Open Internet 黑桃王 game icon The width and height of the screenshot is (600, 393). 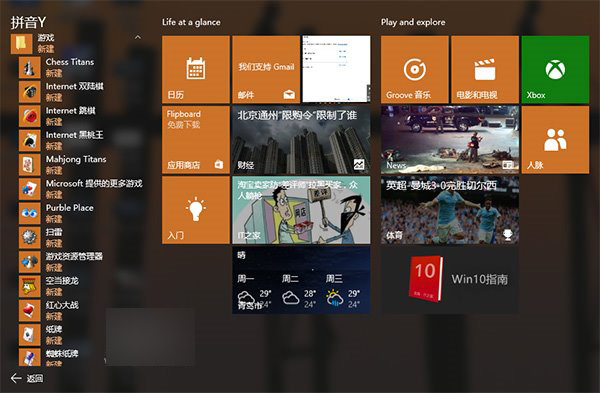[x=29, y=140]
